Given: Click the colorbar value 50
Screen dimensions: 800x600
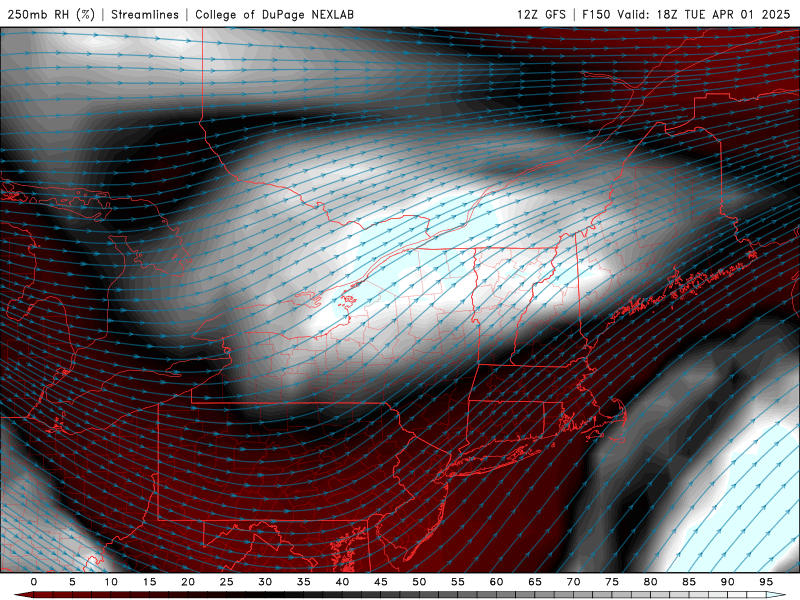Looking at the screenshot, I should pyautogui.click(x=419, y=582).
